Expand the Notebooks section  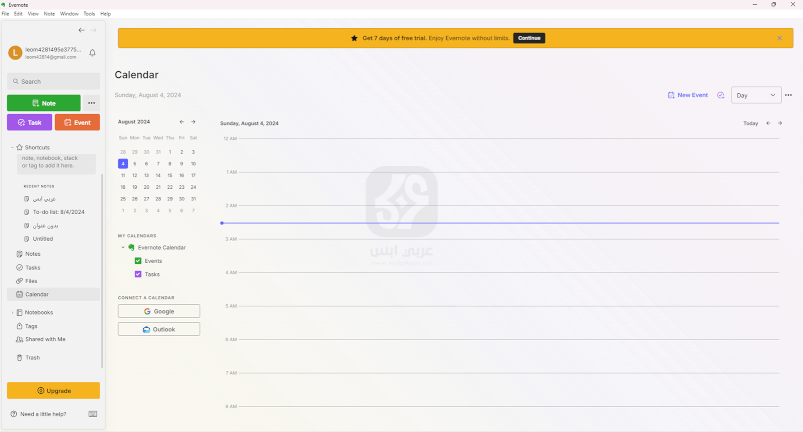[x=12, y=313]
